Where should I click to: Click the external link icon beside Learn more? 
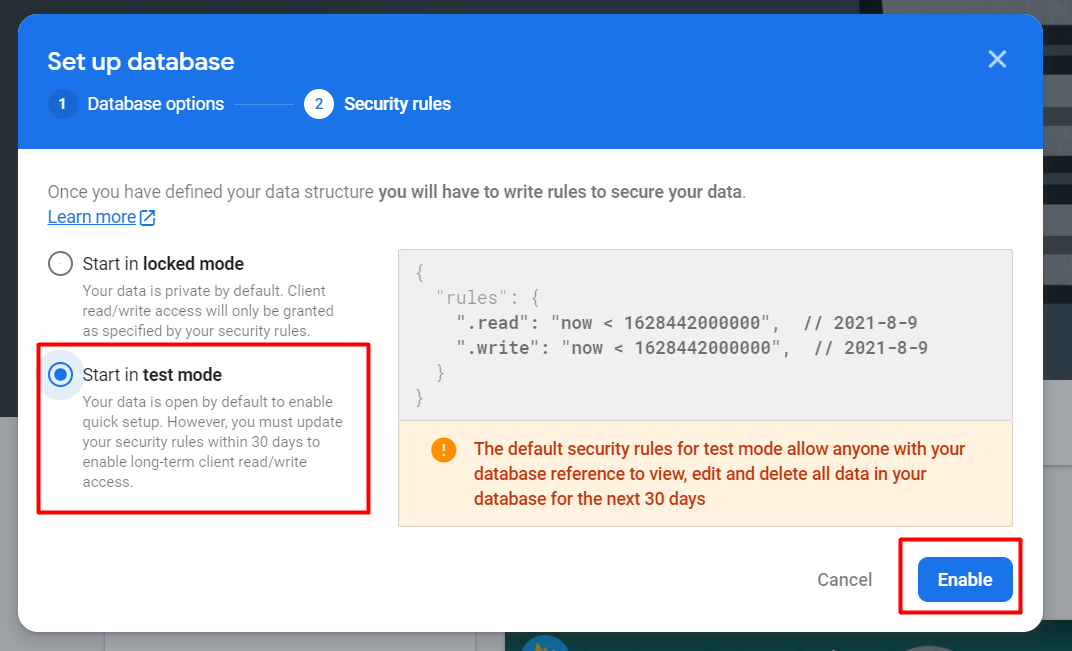click(147, 217)
